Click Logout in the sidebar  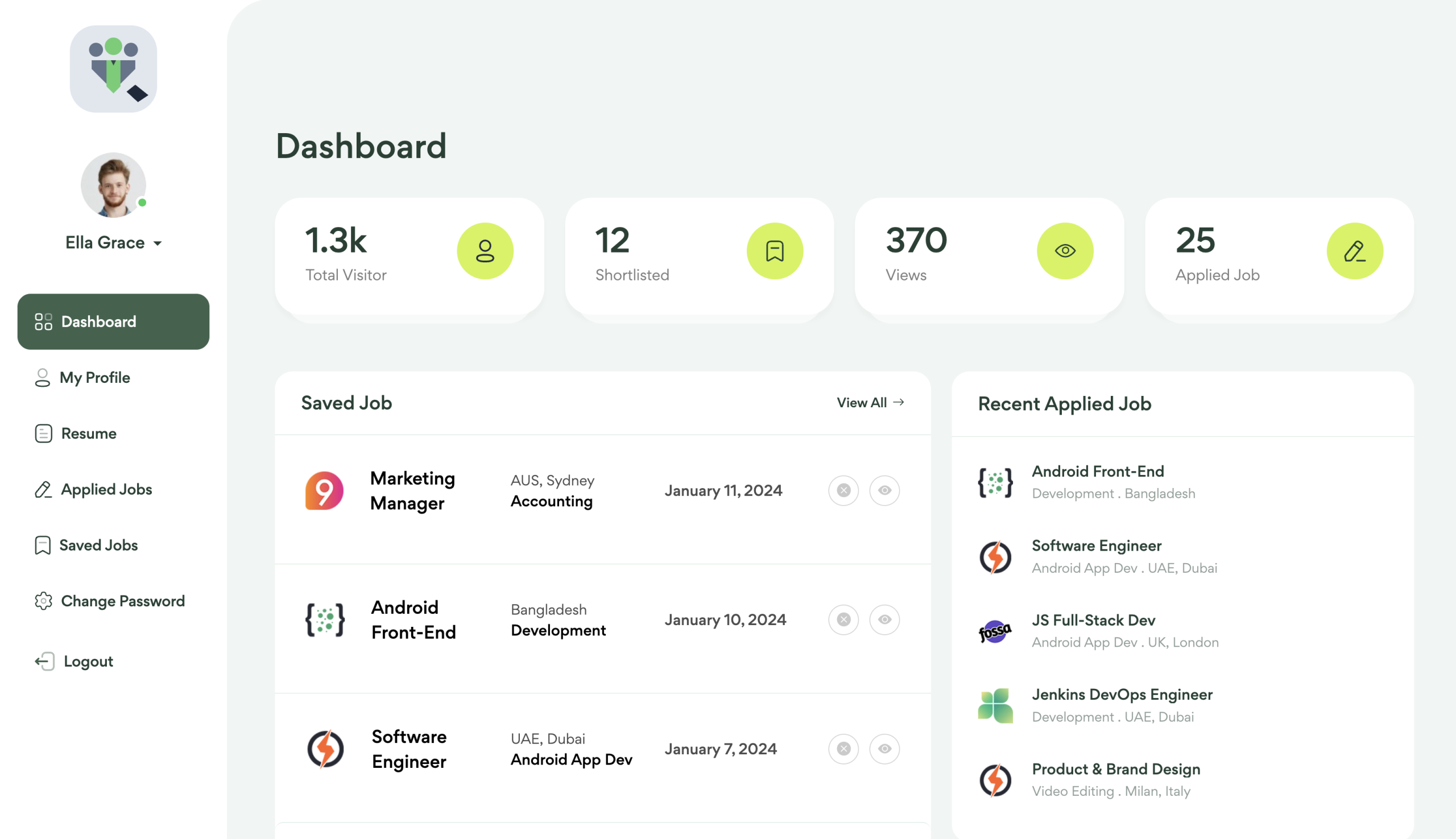88,661
